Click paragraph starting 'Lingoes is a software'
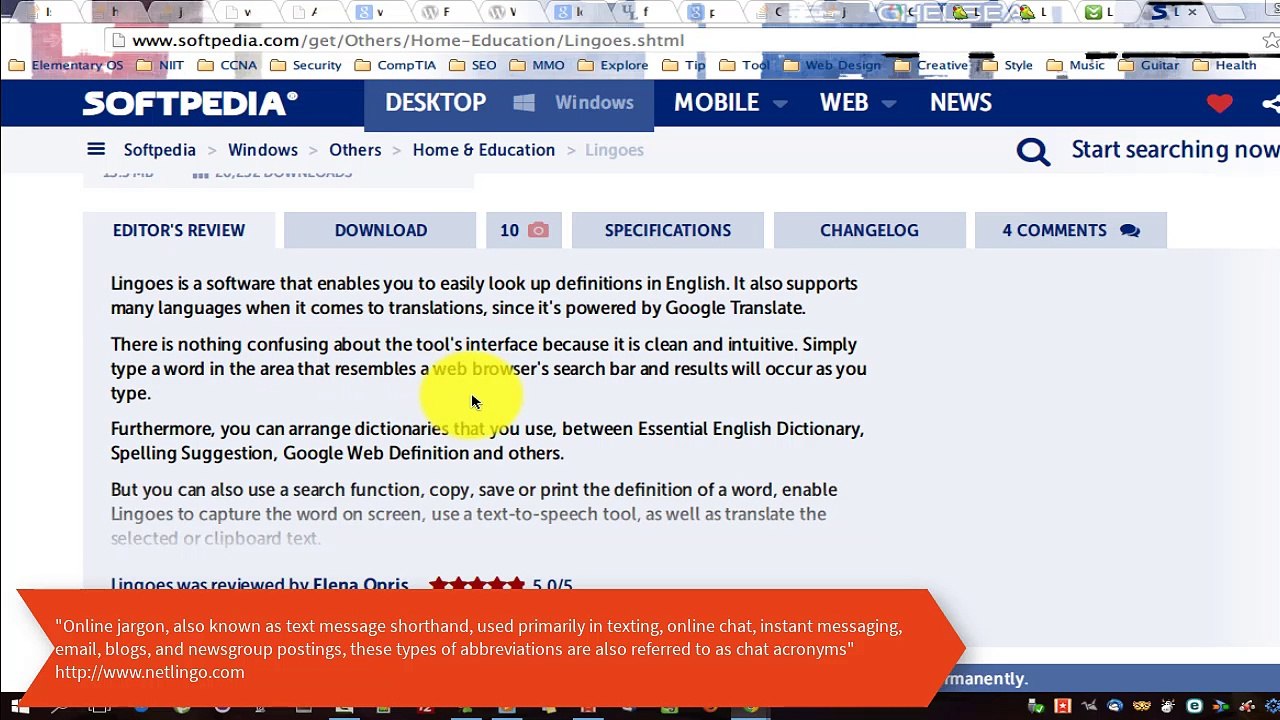 (x=484, y=295)
